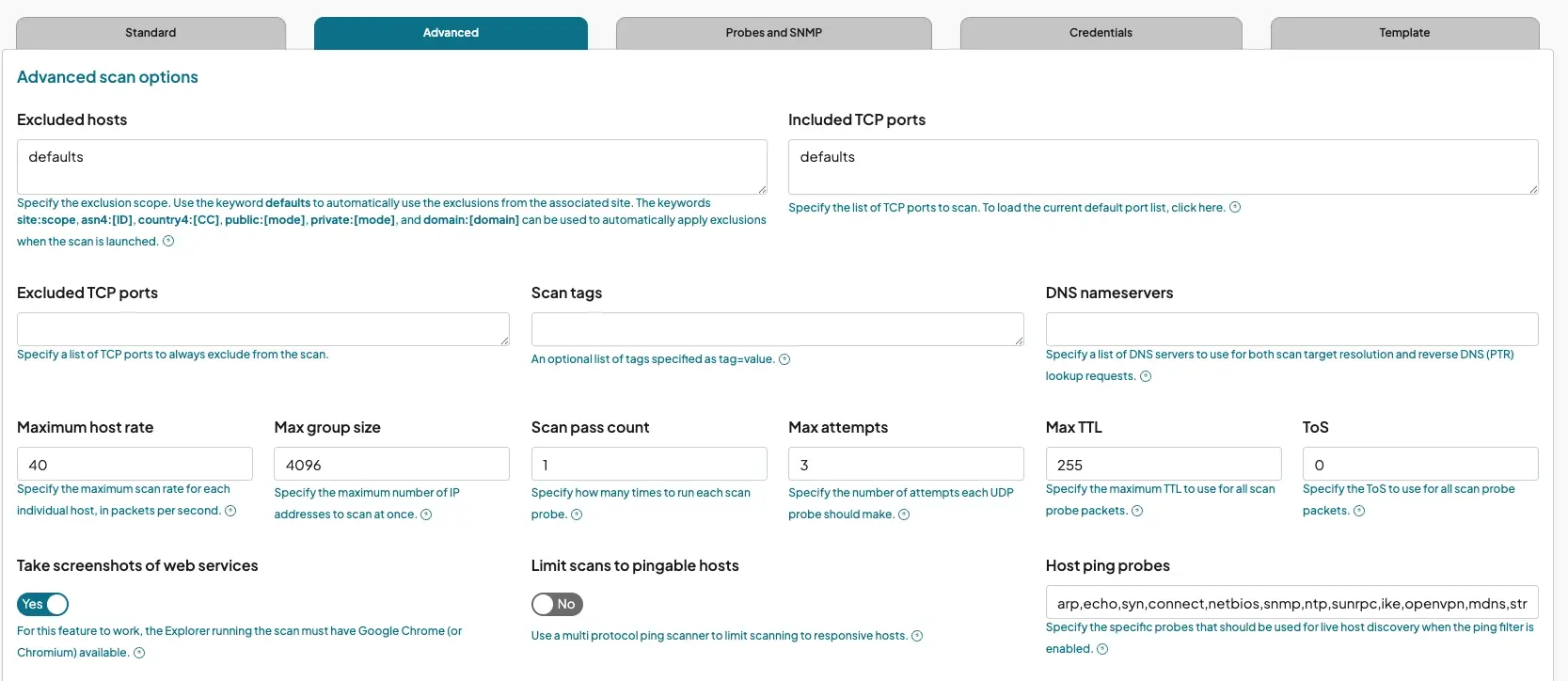The image size is (1568, 681).
Task: Go to the Credentials tab
Action: point(1101,33)
